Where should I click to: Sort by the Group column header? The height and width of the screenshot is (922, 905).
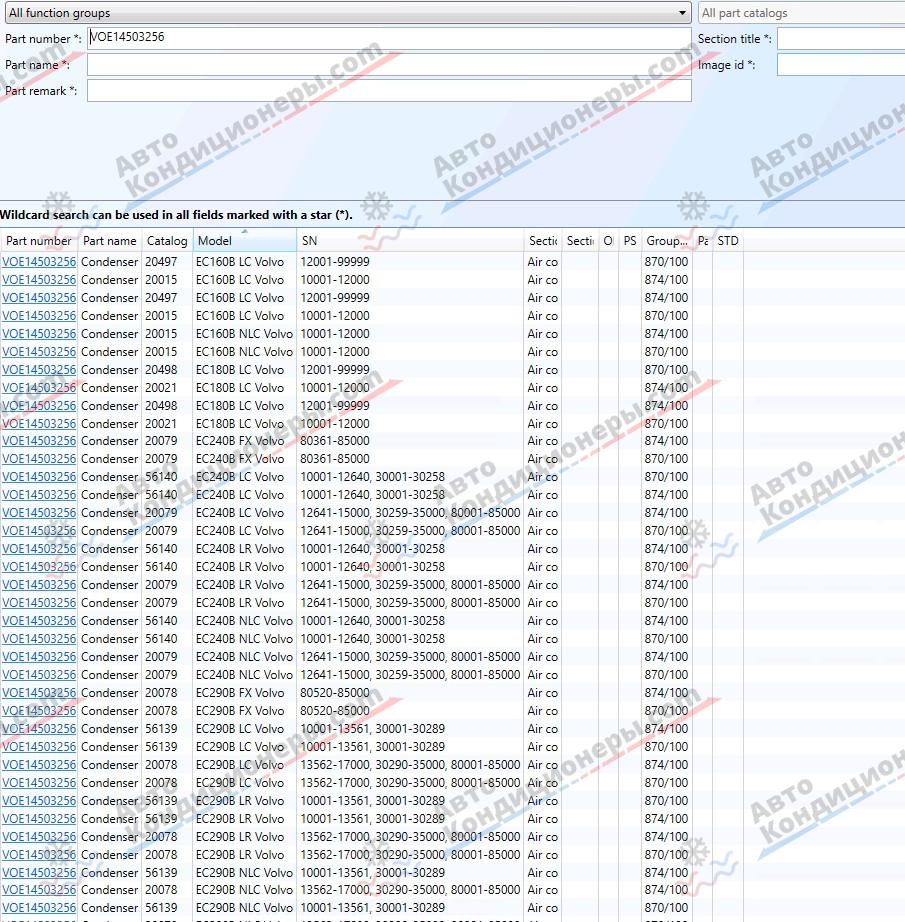(x=667, y=240)
